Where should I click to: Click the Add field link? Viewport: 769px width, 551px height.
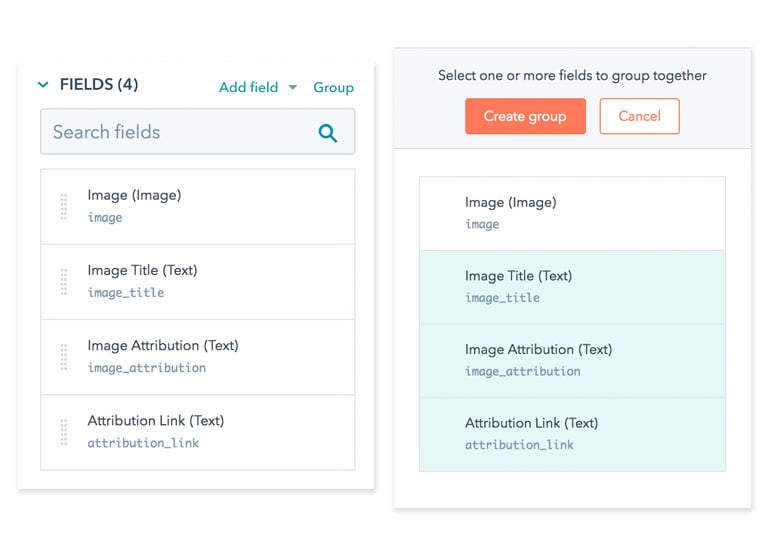coord(248,87)
